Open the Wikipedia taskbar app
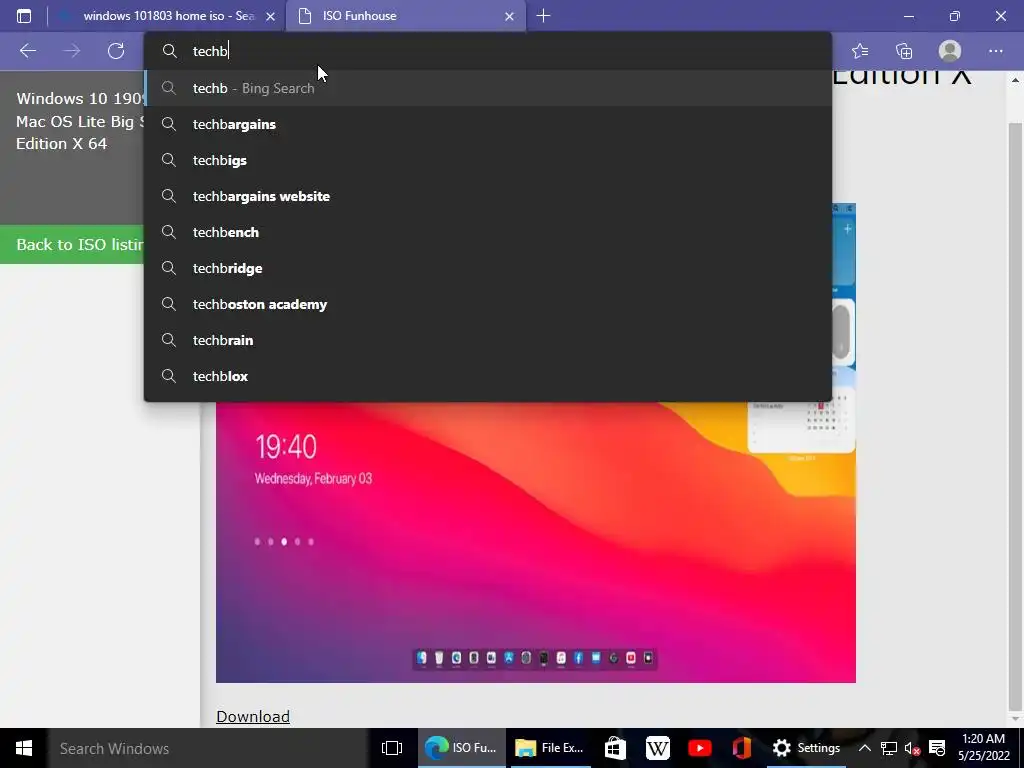 pos(658,748)
